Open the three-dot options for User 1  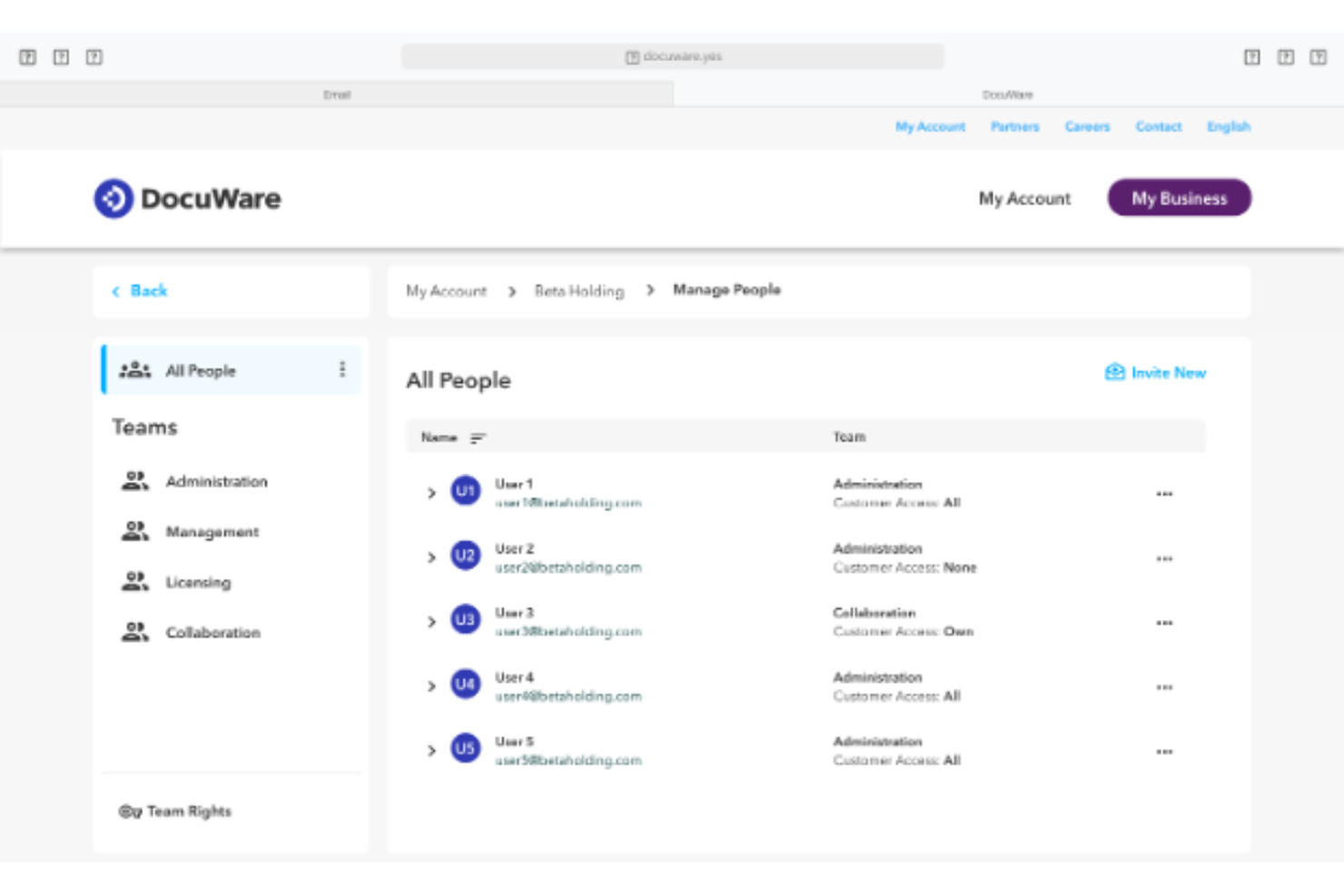pos(1164,494)
